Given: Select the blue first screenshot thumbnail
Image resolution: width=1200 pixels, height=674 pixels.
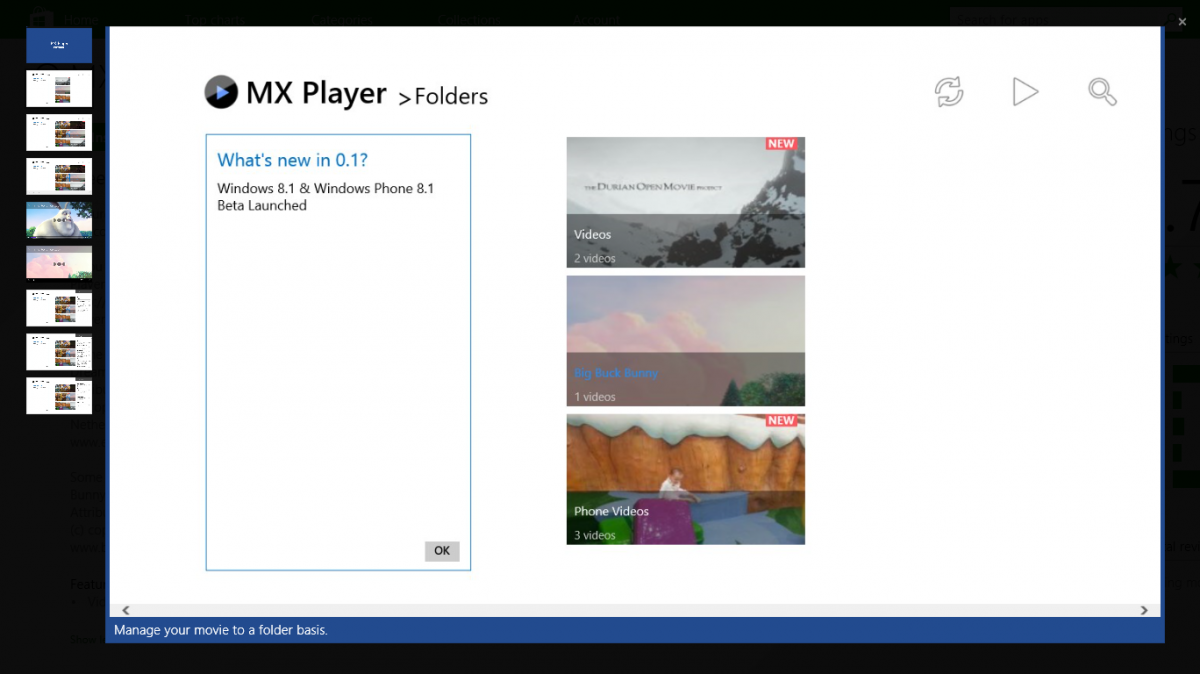Looking at the screenshot, I should (59, 45).
